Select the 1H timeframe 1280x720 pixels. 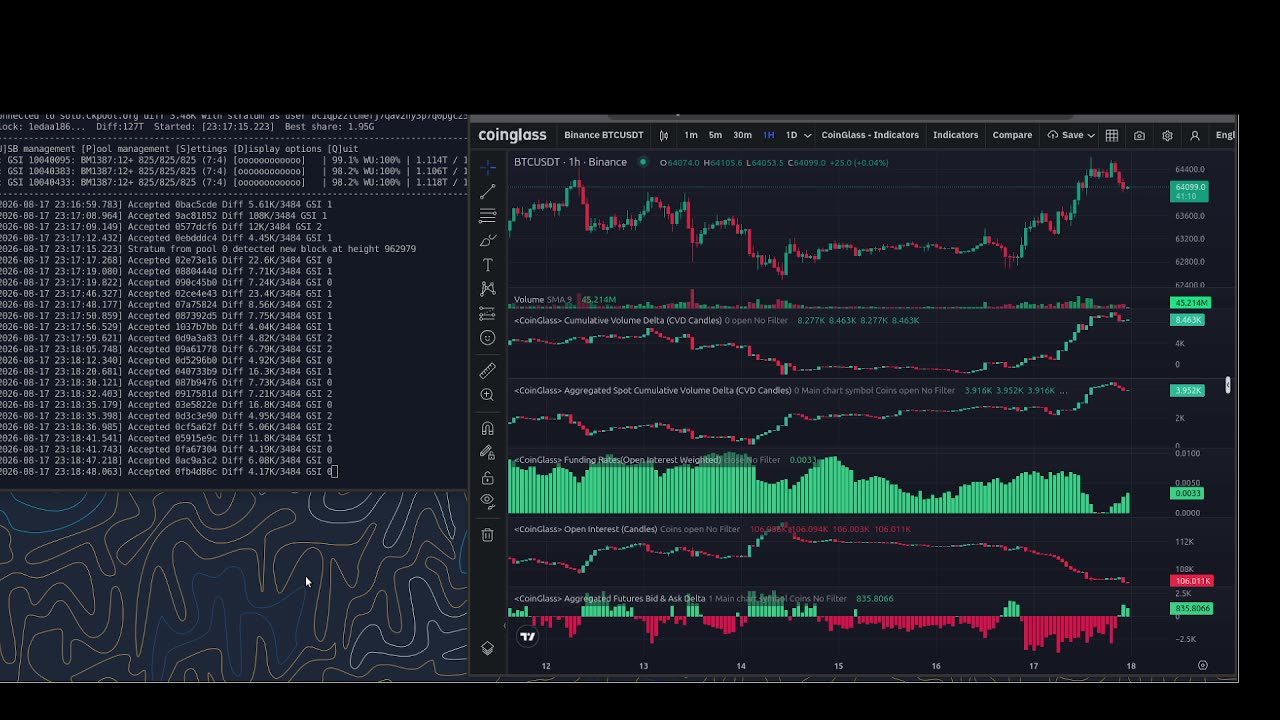click(768, 135)
